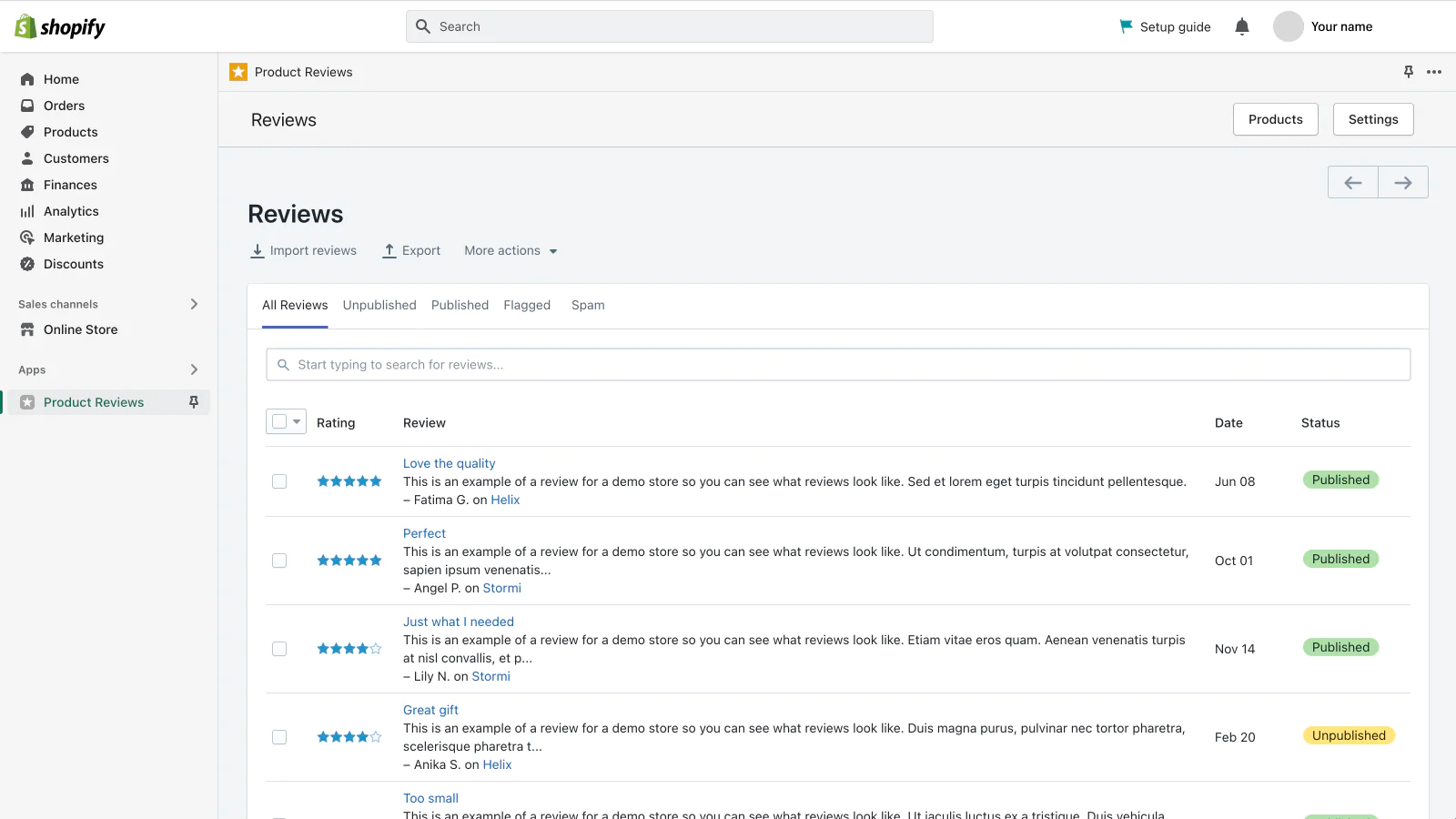Switch to the Published tab
This screenshot has width=1456, height=819.
(x=460, y=305)
